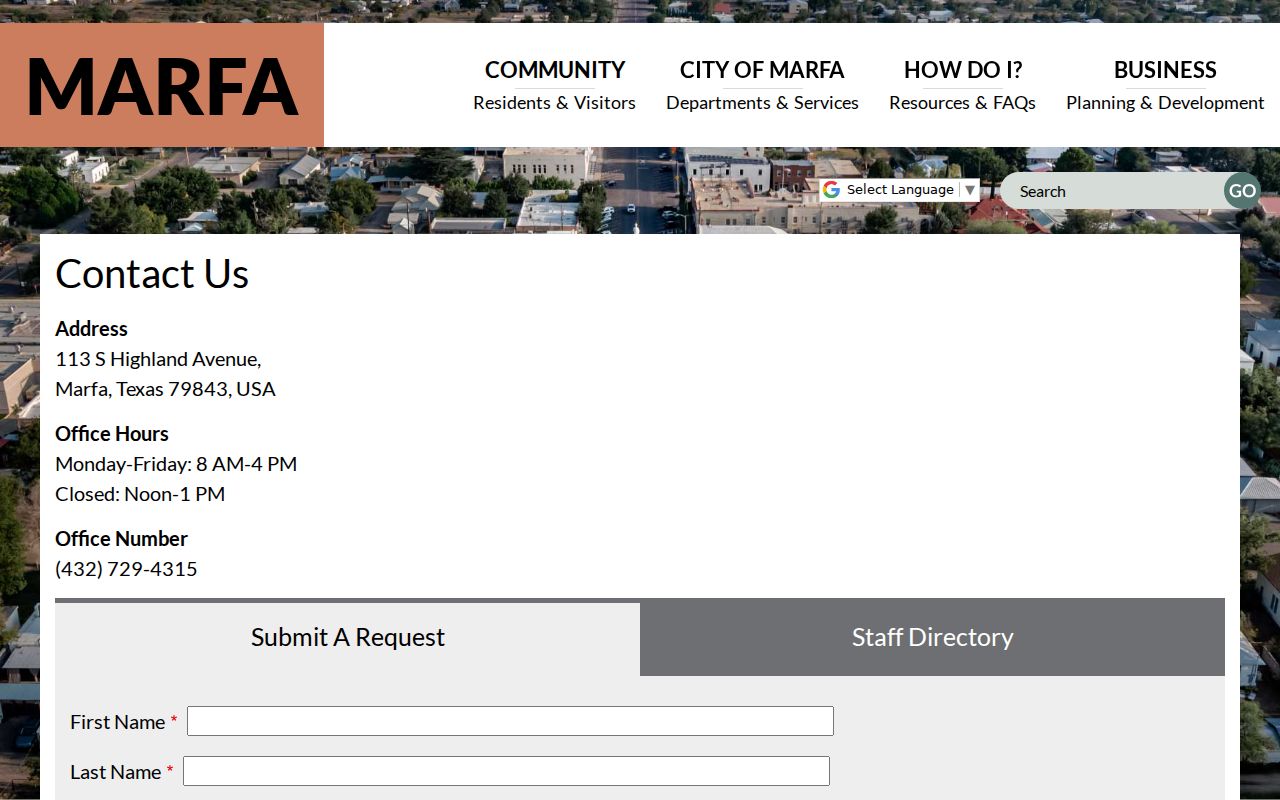The width and height of the screenshot is (1280, 800).
Task: Click the phone number (432) 729-4315
Action: click(126, 569)
